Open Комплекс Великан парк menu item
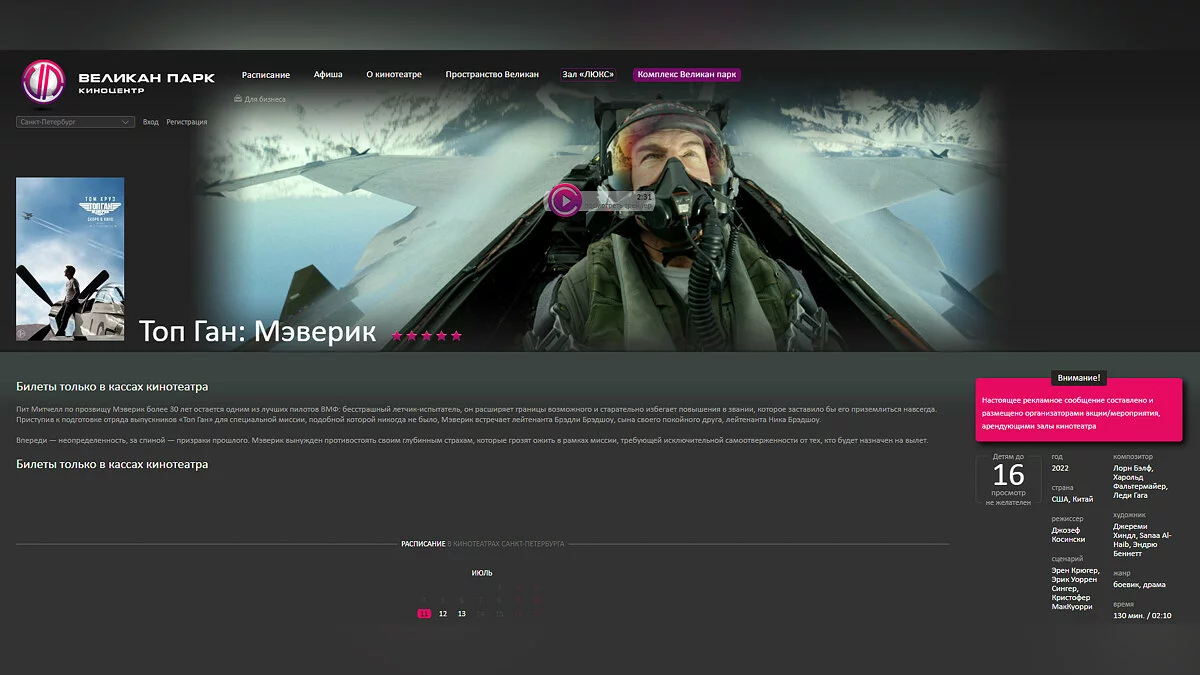Viewport: 1200px width, 675px height. pyautogui.click(x=687, y=75)
